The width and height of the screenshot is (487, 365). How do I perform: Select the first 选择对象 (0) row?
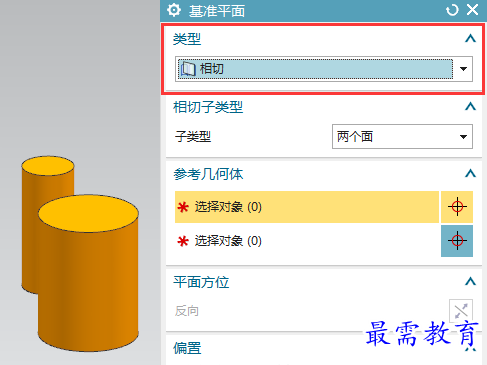[307, 207]
